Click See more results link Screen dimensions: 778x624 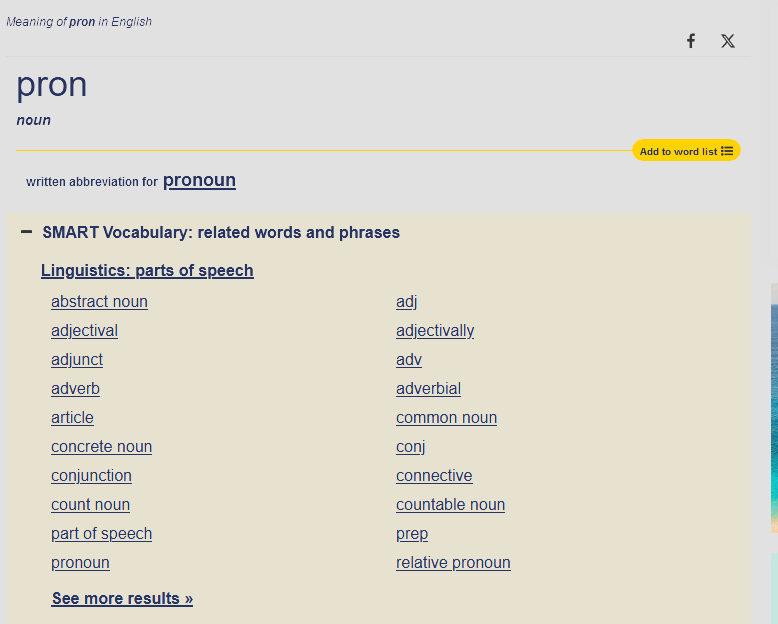122,599
